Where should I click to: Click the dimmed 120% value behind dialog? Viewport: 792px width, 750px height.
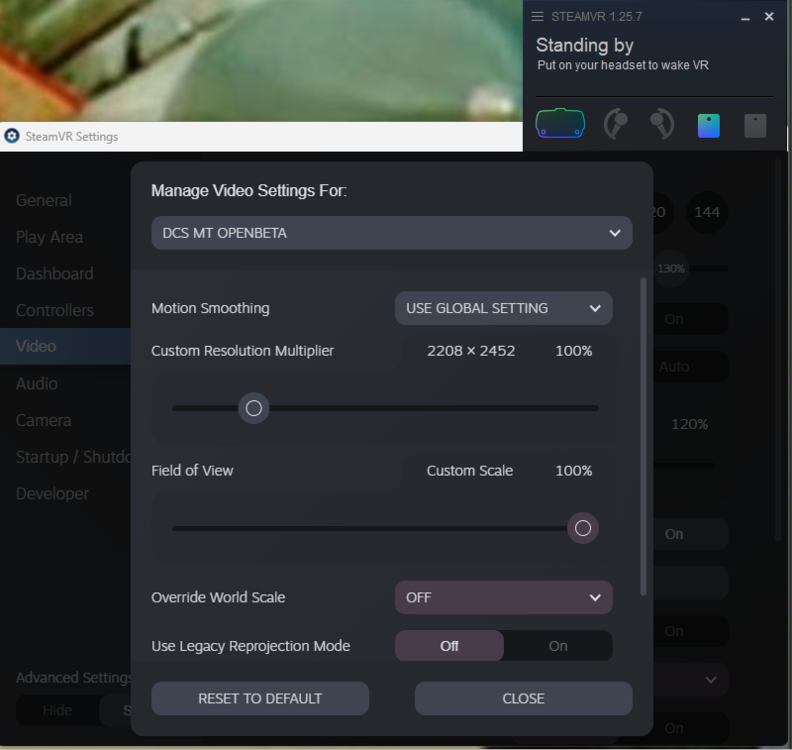coord(689,424)
